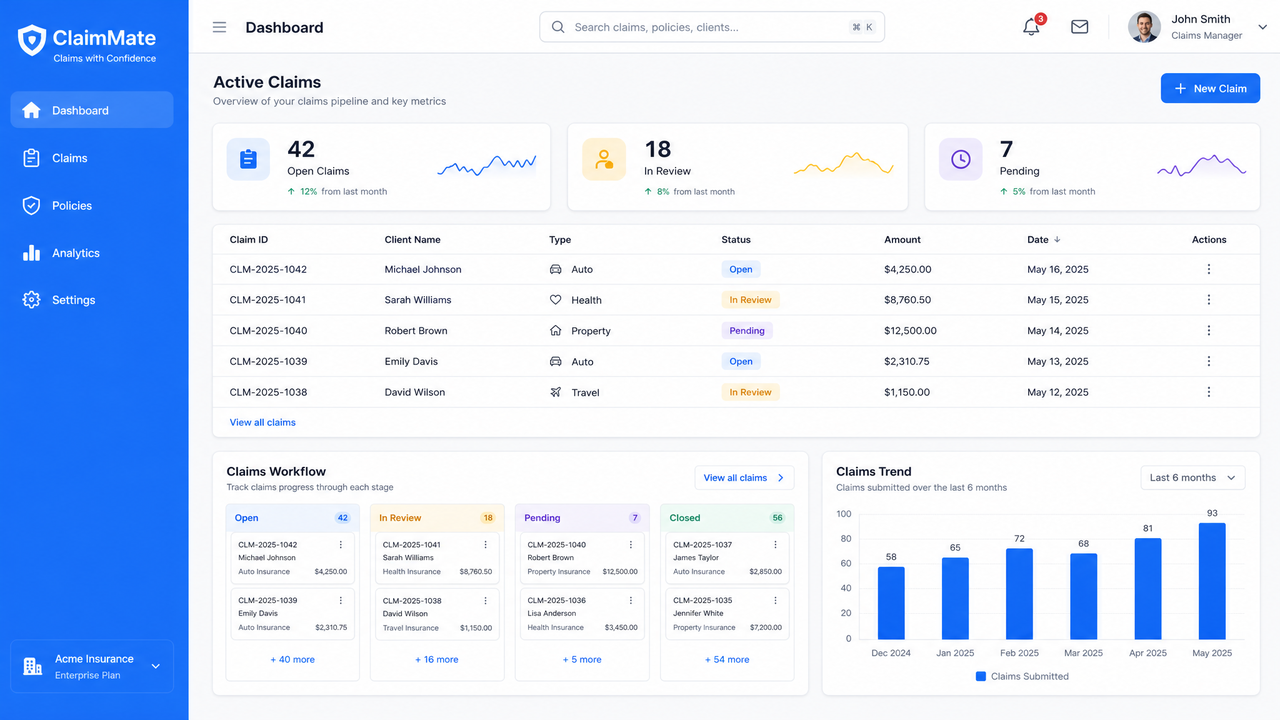
Task: Open card menu for Lisa Anderson workflow card
Action: [631, 601]
